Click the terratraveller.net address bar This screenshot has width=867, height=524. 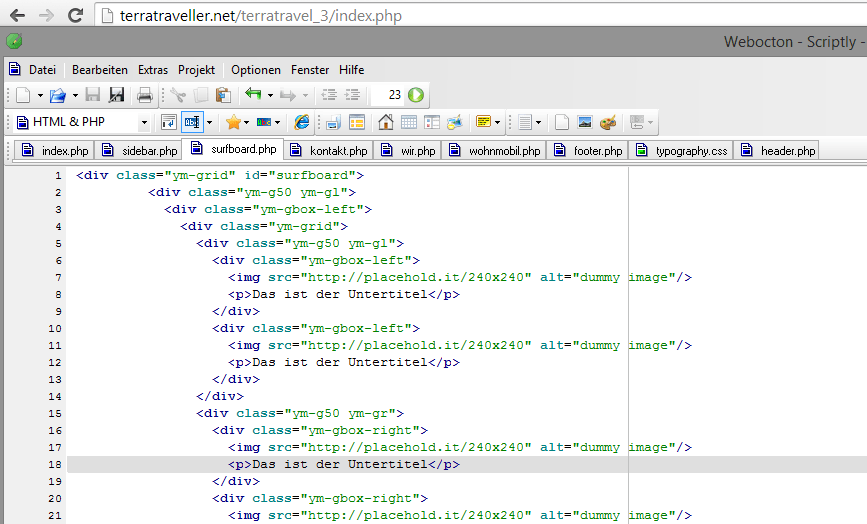481,15
